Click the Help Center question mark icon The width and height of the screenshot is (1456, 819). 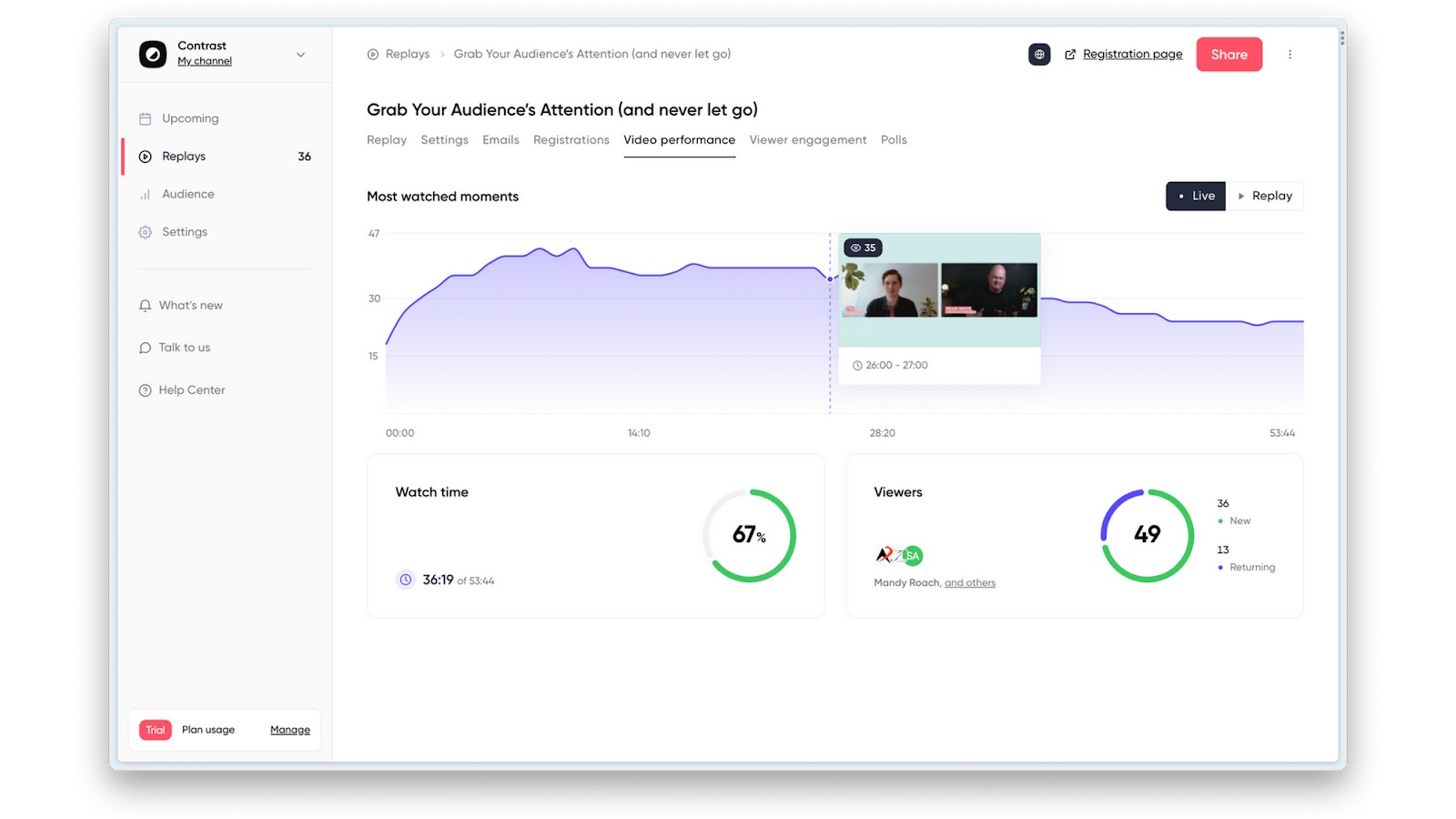145,390
